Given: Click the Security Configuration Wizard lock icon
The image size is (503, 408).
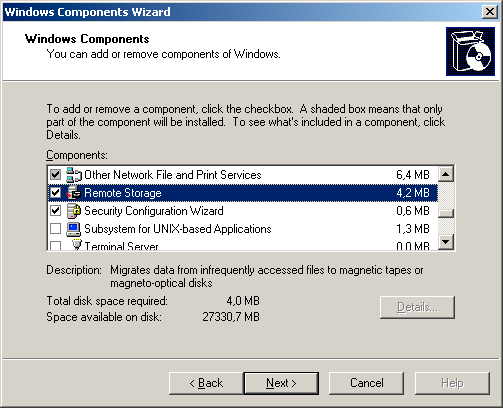Looking at the screenshot, I should 74,211.
